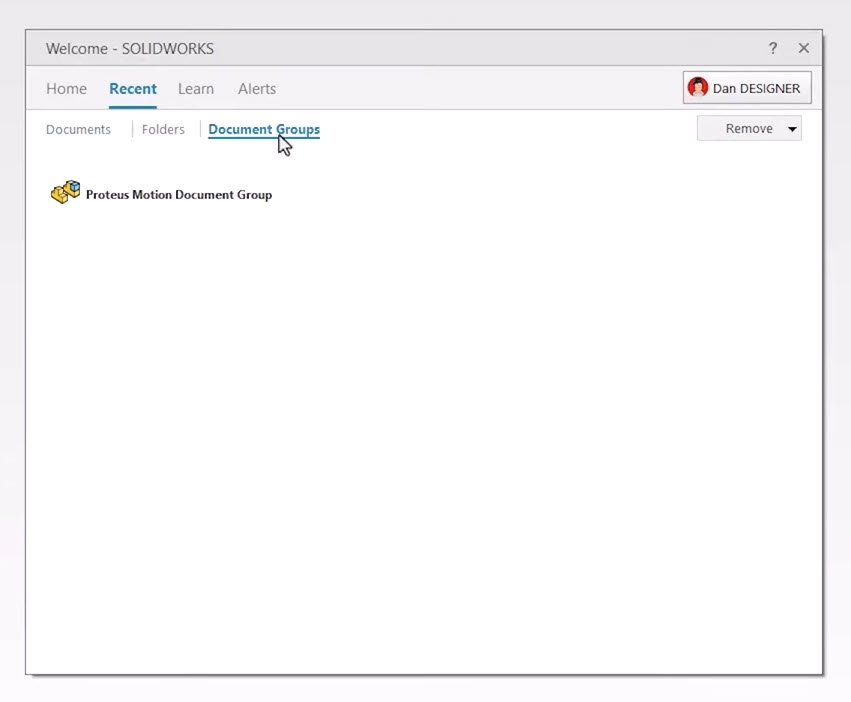
Task: Close the Welcome dialog
Action: pos(803,48)
